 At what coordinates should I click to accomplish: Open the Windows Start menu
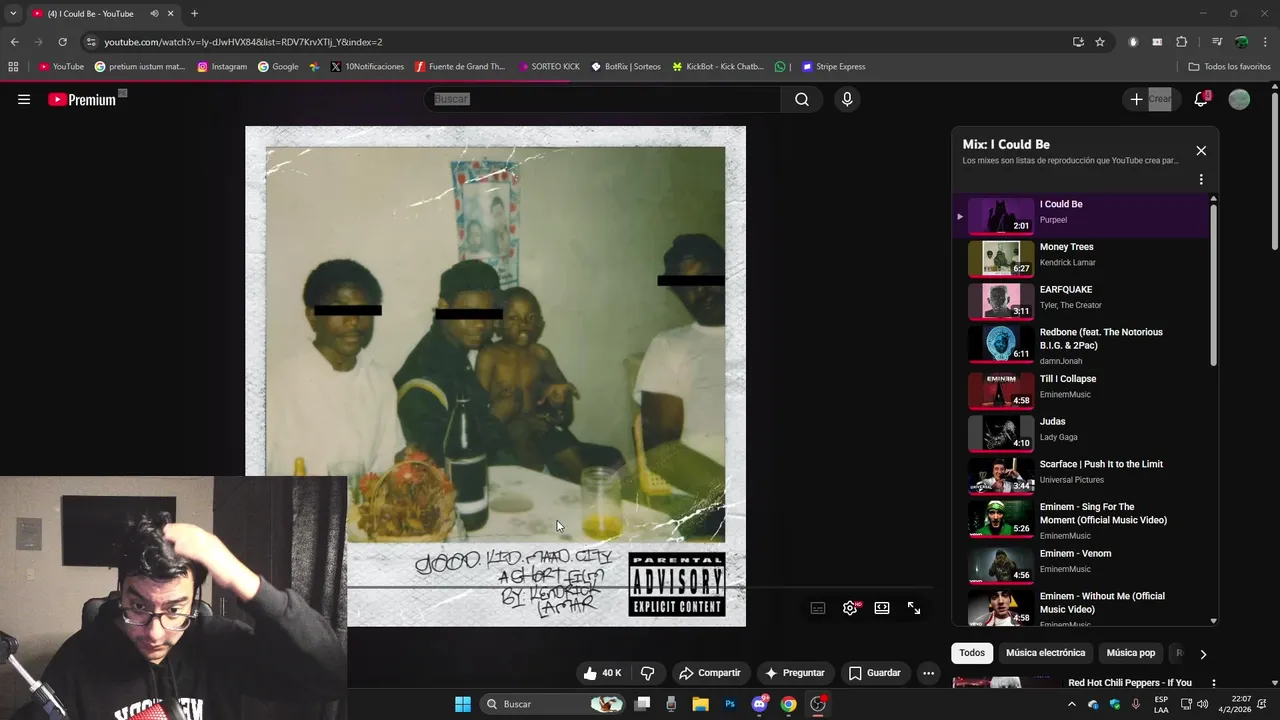click(x=463, y=704)
